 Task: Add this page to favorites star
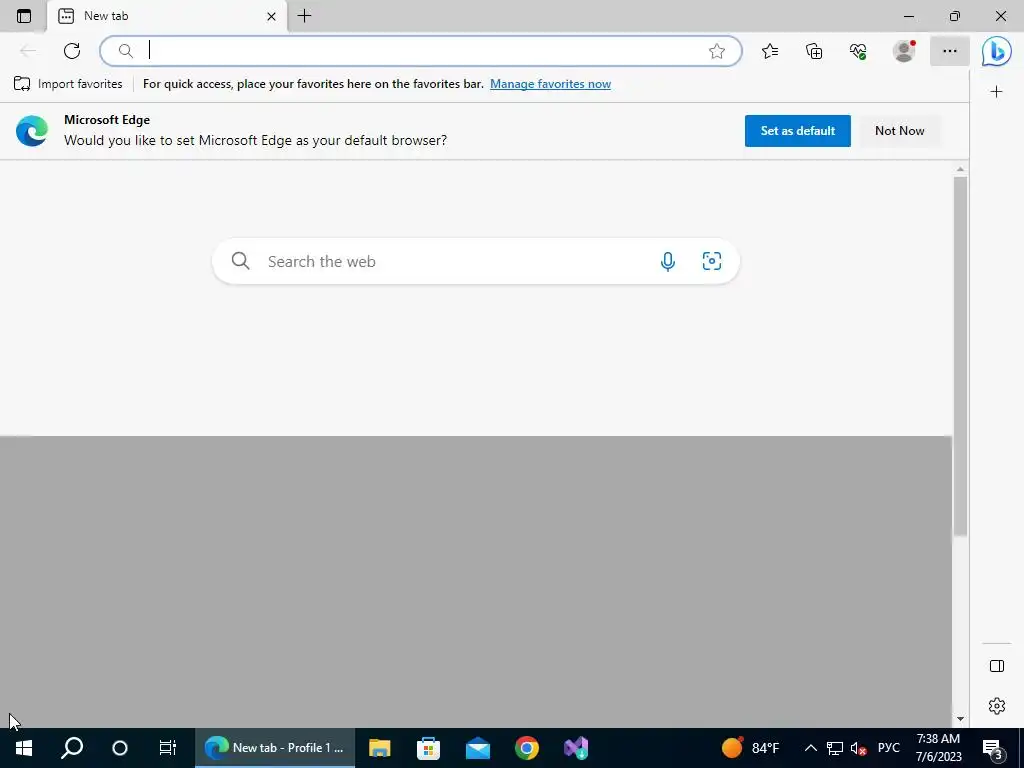point(717,51)
